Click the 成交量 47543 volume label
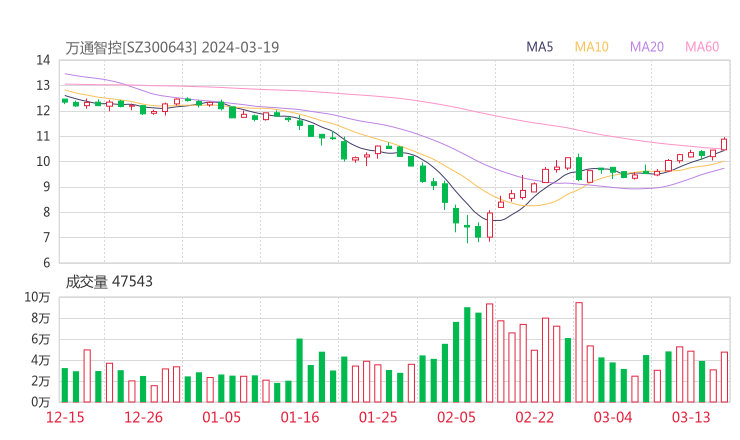Viewport: 740px width, 440px height. 109,282
